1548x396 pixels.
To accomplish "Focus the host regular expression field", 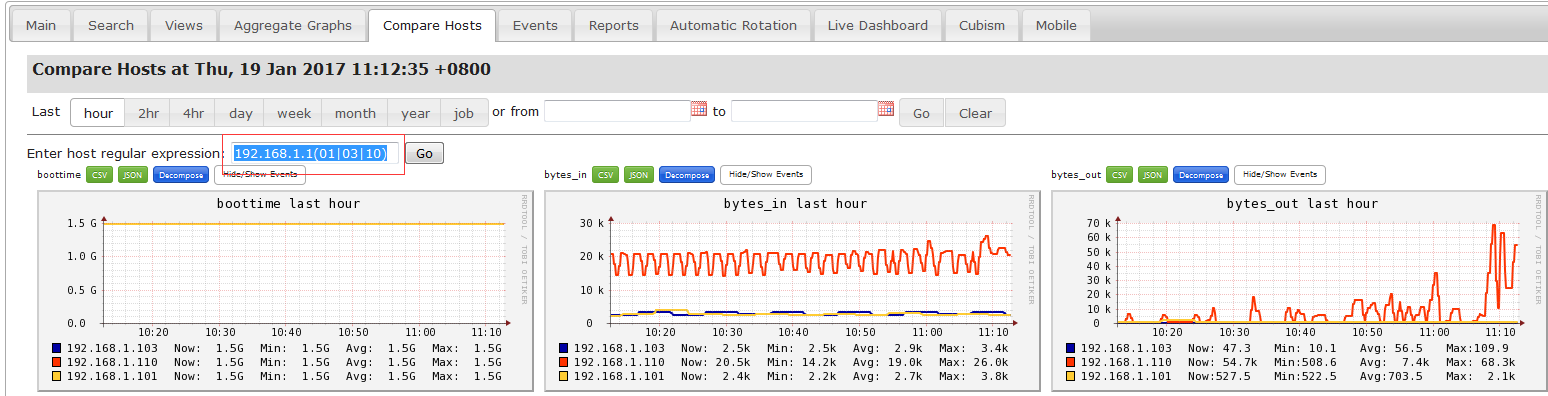I will (x=316, y=154).
